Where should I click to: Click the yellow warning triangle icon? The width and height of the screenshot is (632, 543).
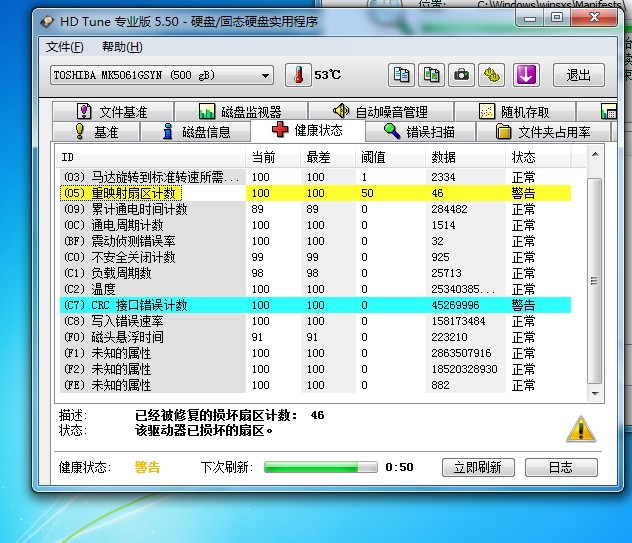[581, 429]
